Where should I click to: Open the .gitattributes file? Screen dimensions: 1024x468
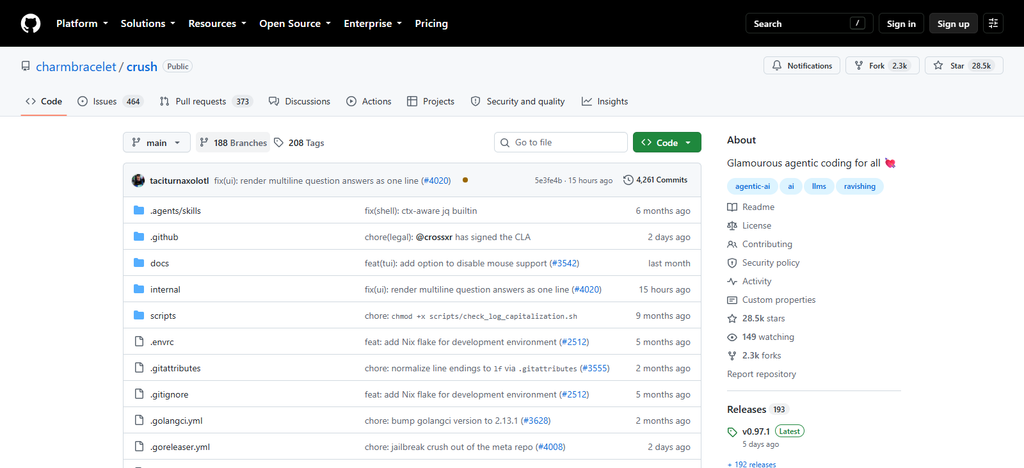175,368
